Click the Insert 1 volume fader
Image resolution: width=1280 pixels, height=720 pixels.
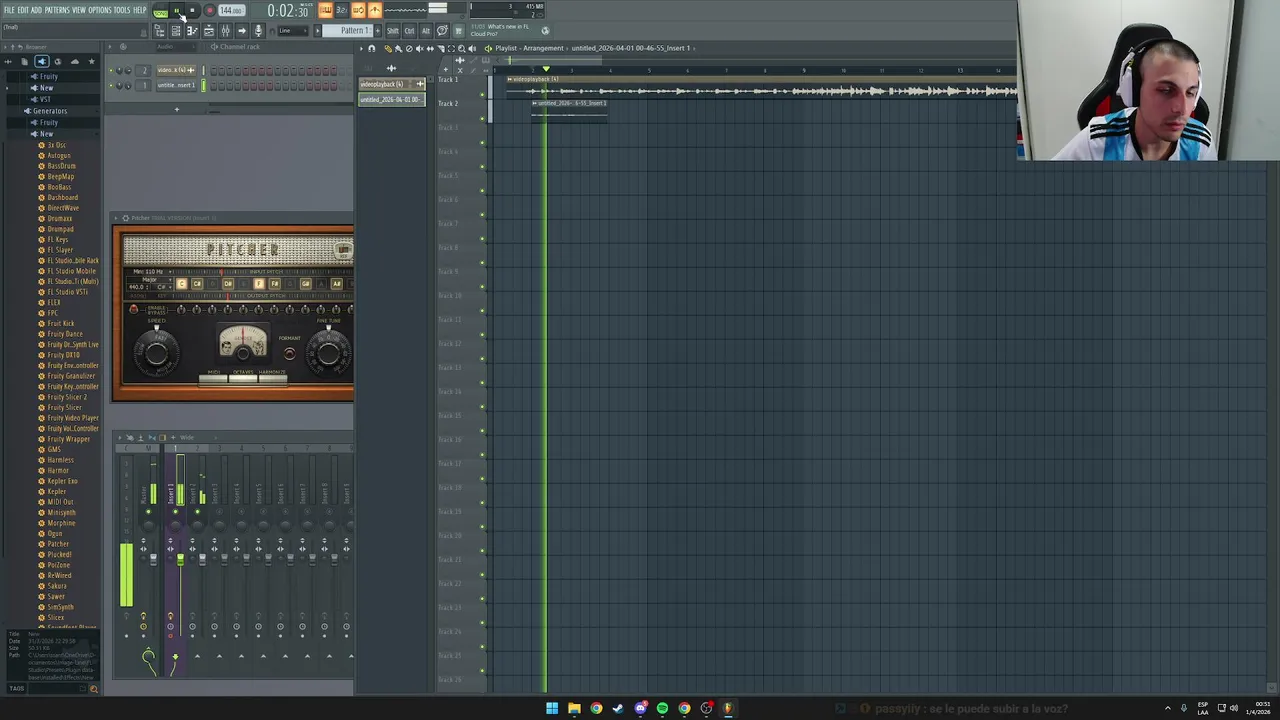pos(180,559)
